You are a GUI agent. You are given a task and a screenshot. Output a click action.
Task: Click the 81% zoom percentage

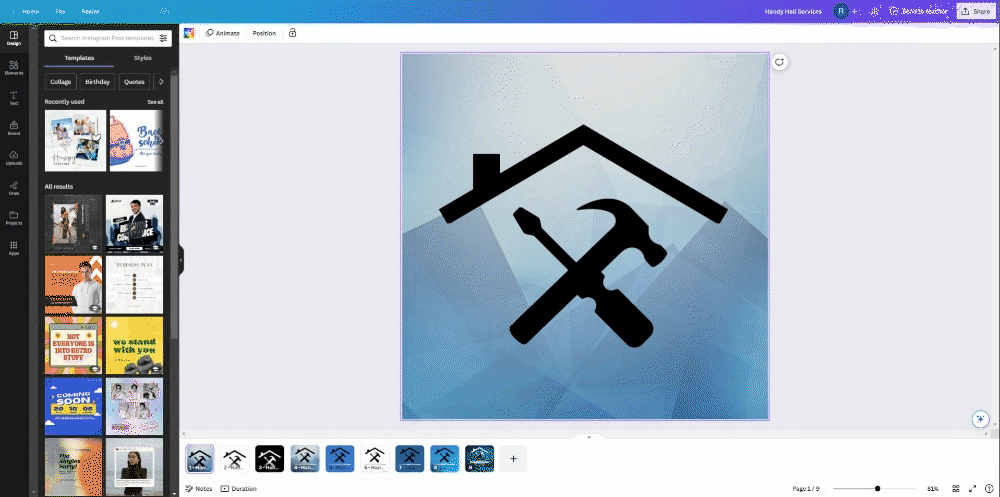tap(932, 489)
